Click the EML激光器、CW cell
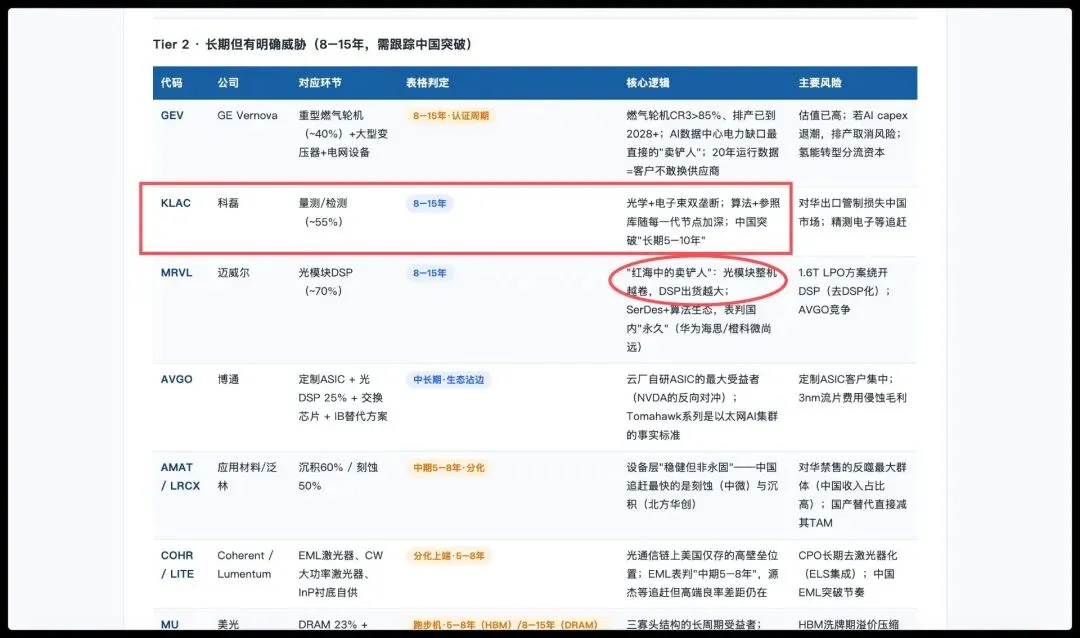The image size is (1080, 638). pyautogui.click(x=340, y=574)
